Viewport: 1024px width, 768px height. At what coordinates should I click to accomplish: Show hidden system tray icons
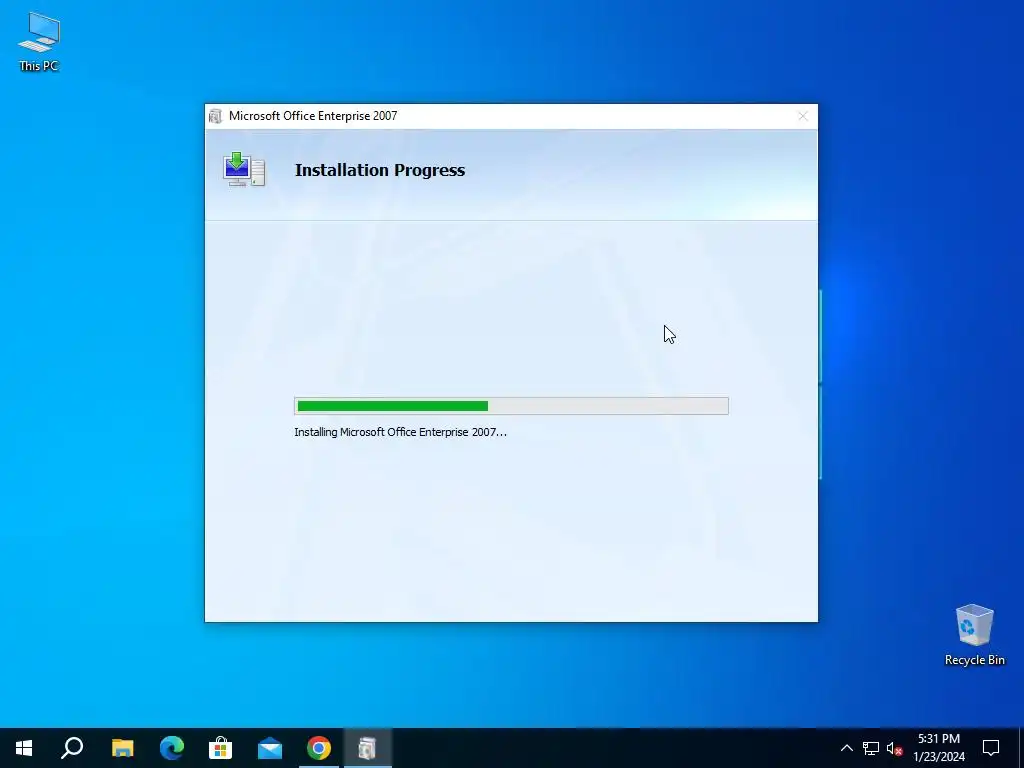click(x=846, y=748)
